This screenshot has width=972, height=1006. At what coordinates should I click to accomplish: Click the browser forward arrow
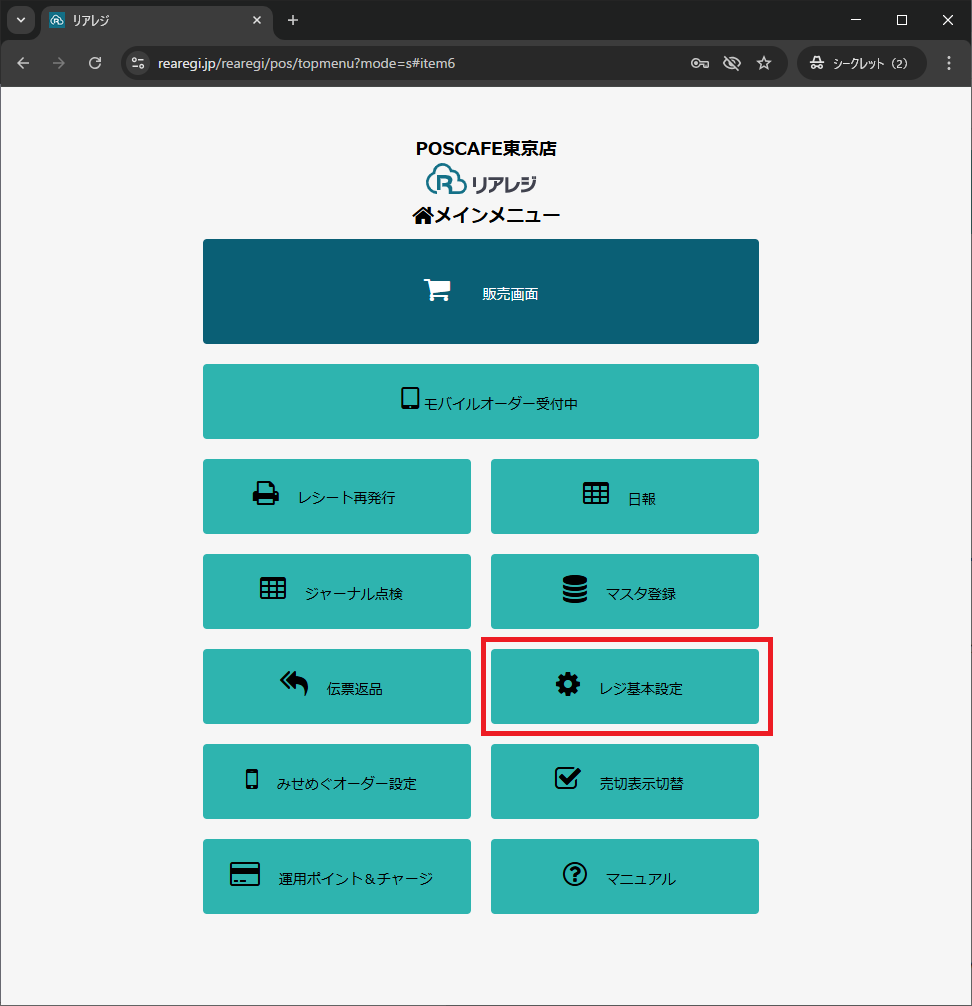[58, 63]
